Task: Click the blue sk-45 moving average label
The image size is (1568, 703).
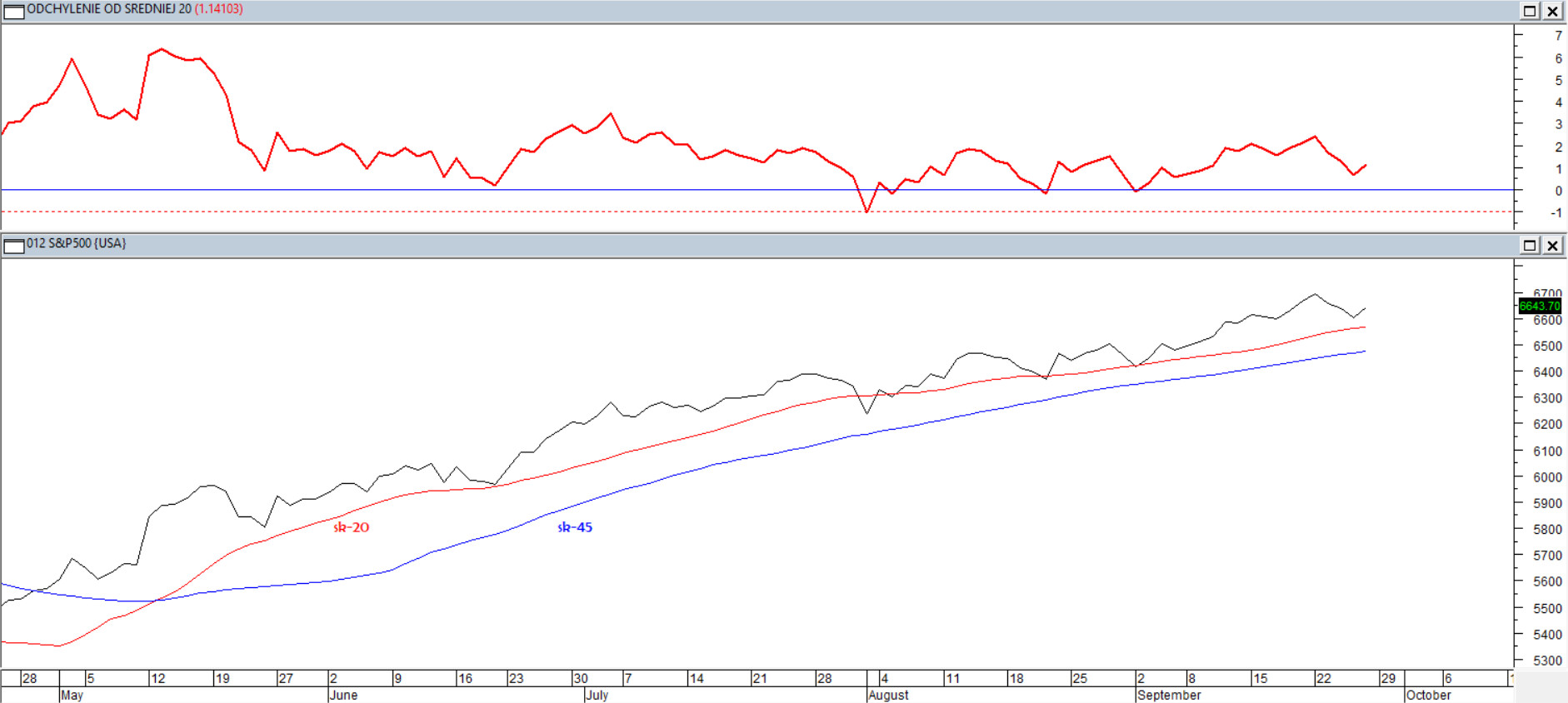Action: [x=575, y=527]
